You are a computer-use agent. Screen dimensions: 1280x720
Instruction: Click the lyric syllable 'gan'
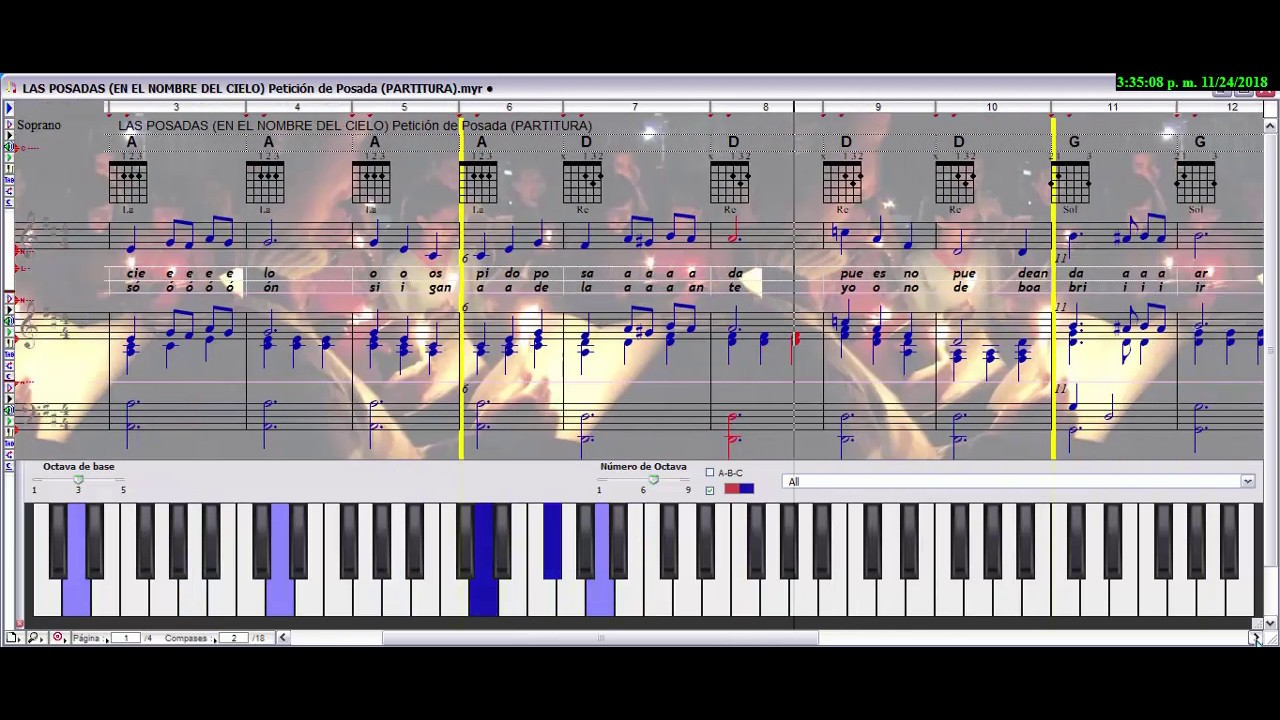[x=440, y=287]
